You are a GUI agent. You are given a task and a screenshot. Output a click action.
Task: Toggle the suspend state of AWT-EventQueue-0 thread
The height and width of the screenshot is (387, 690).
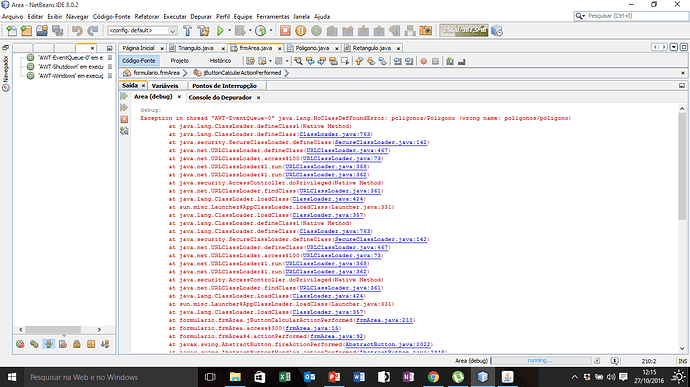(x=110, y=58)
